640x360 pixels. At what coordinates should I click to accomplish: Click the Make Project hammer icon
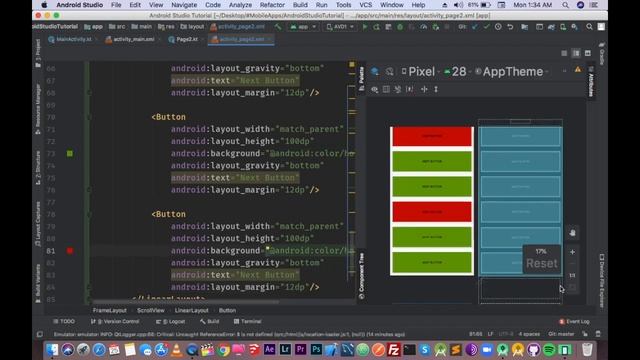(278, 27)
